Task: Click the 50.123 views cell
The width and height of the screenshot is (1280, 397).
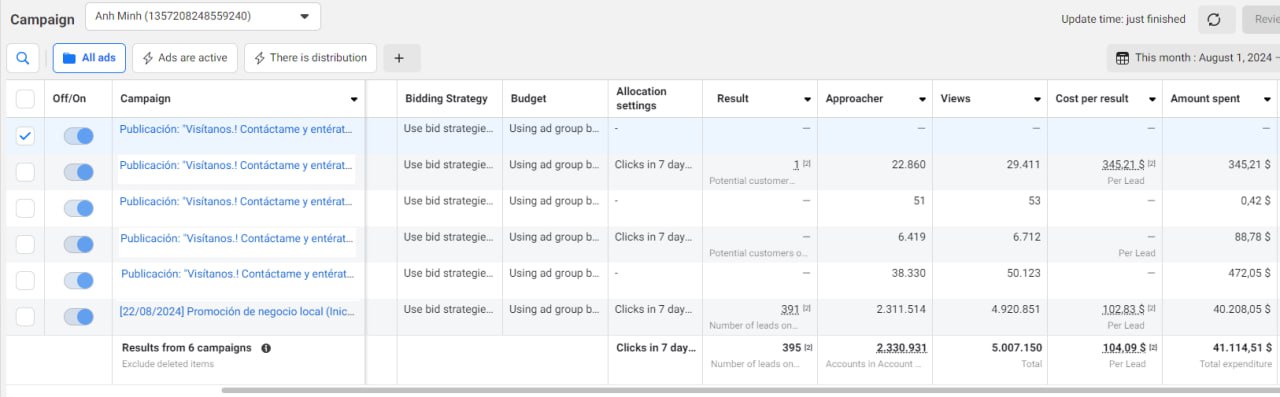Action: click(x=1024, y=273)
